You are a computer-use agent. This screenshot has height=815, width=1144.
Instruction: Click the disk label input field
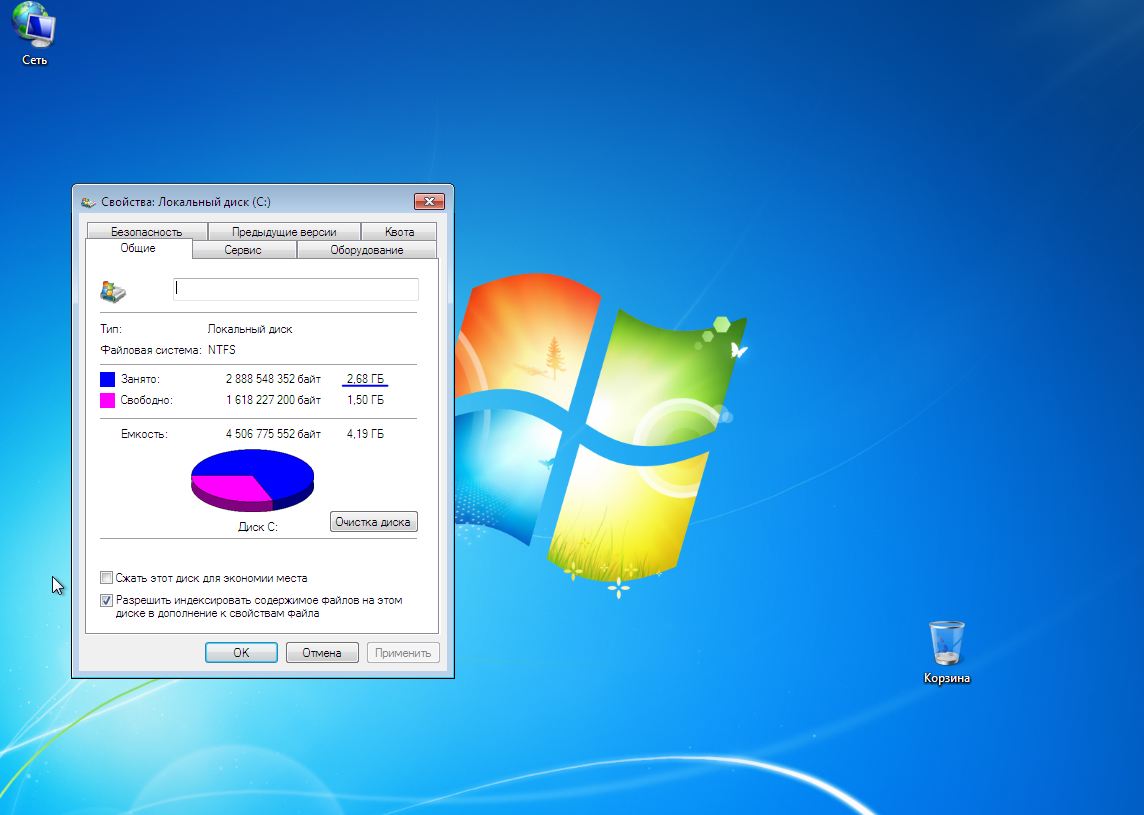tap(295, 289)
